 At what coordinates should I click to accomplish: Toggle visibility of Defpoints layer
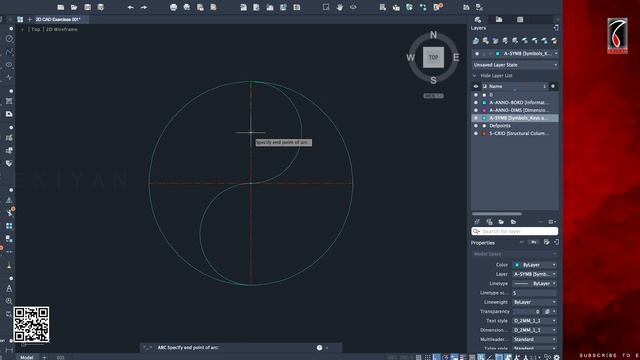pyautogui.click(x=476, y=126)
